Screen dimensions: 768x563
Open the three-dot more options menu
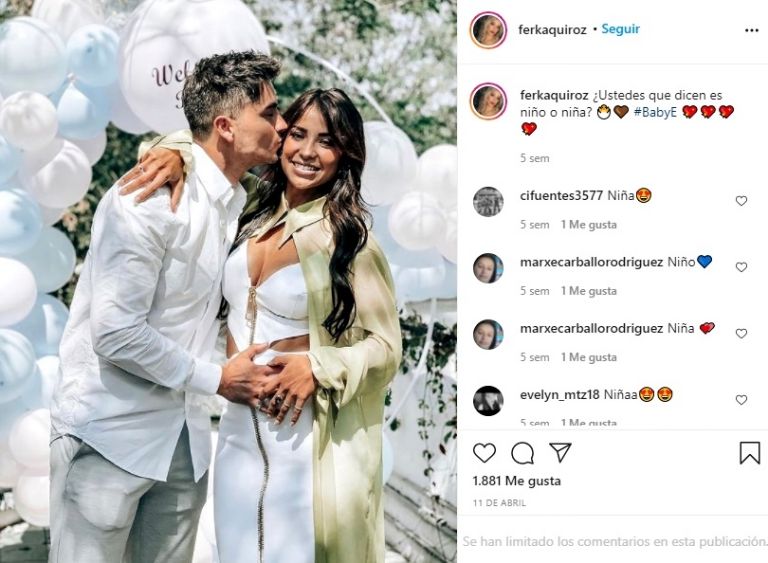(x=751, y=30)
